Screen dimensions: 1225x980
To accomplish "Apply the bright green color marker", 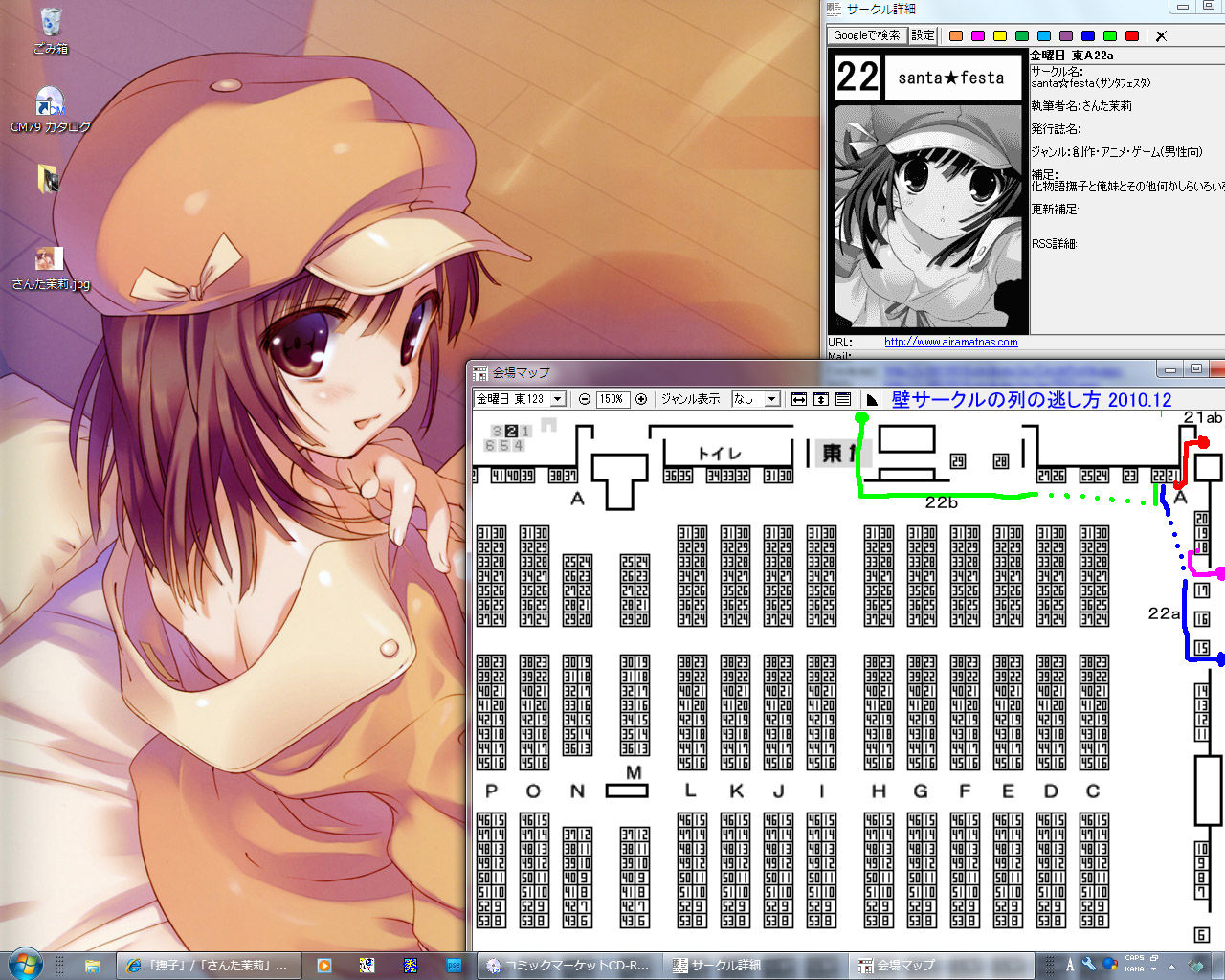I will [x=1110, y=36].
